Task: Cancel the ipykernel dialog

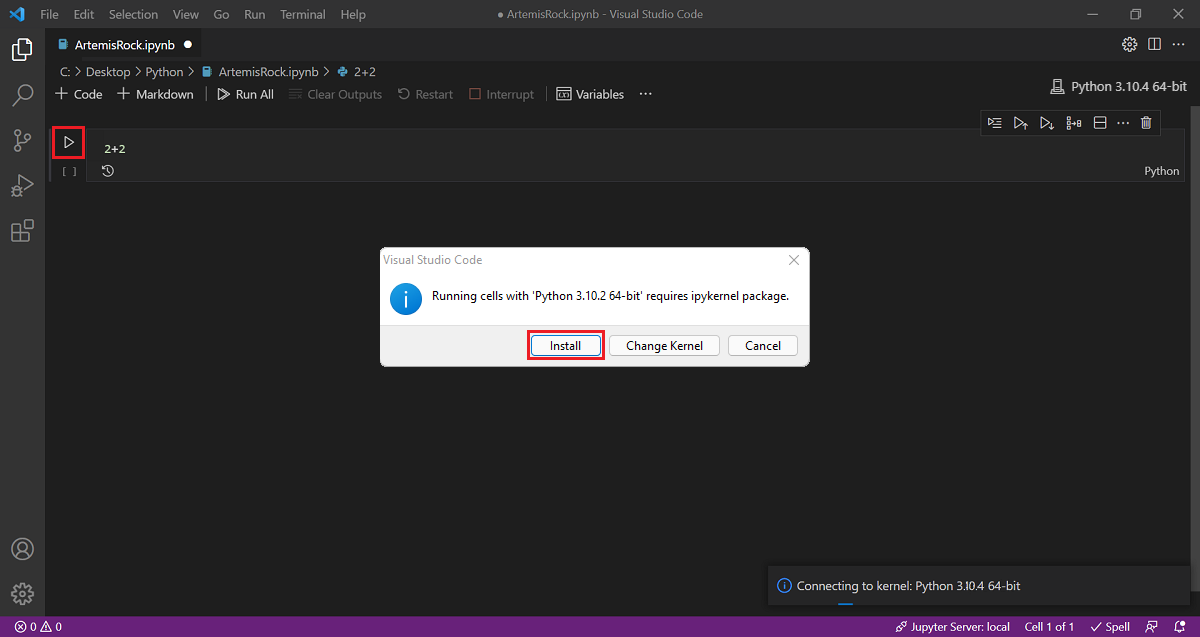Action: (763, 346)
